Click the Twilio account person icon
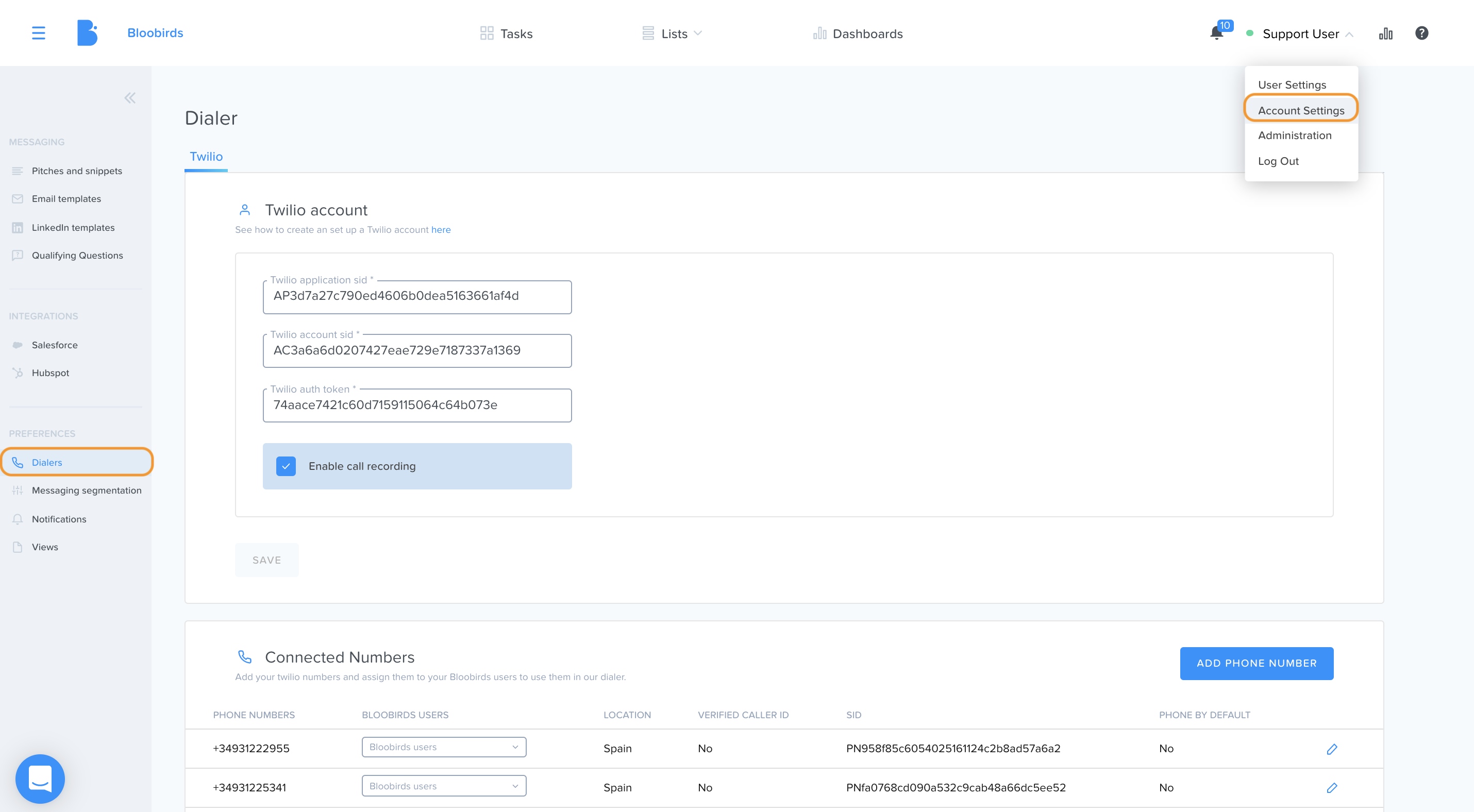 tap(245, 210)
